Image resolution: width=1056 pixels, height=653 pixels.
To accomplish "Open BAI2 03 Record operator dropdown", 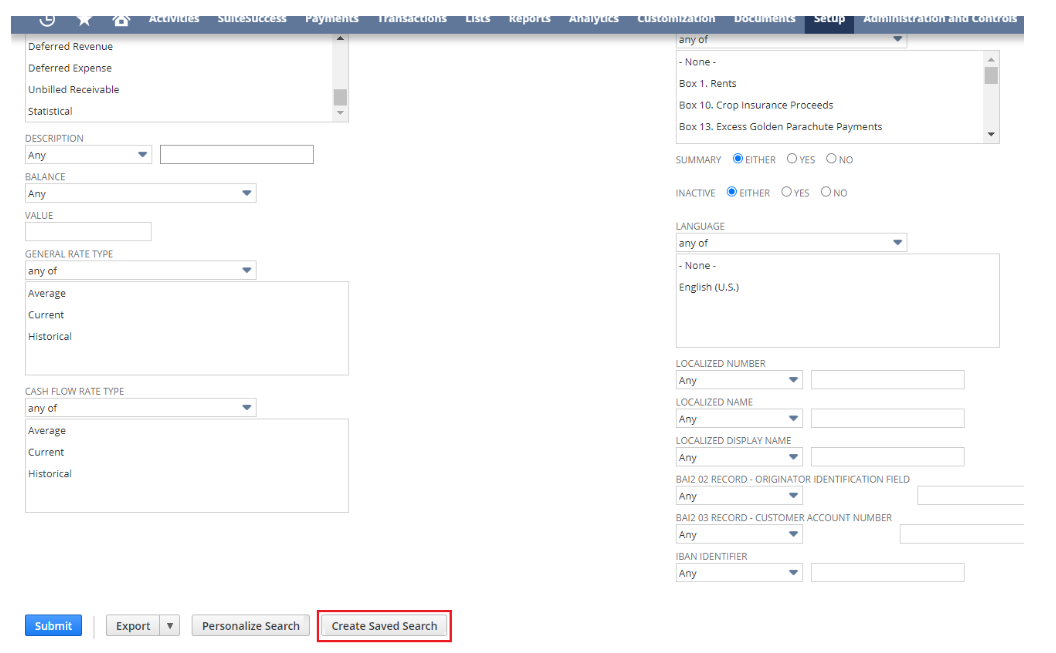I will click(739, 535).
